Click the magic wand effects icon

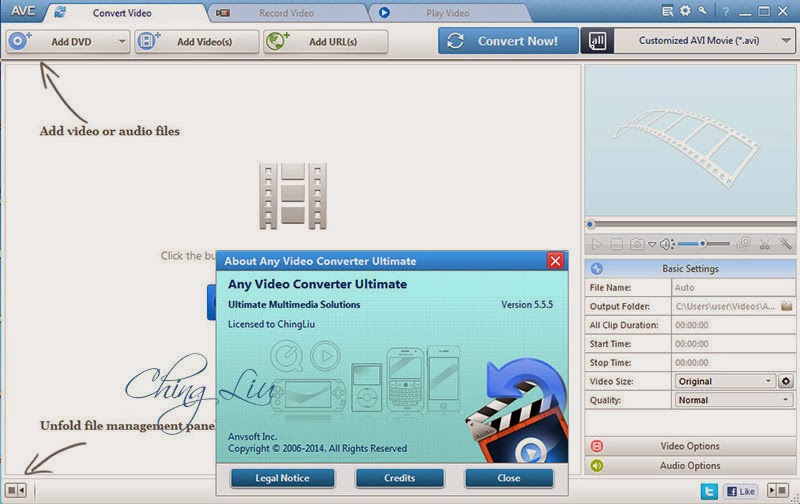click(785, 244)
